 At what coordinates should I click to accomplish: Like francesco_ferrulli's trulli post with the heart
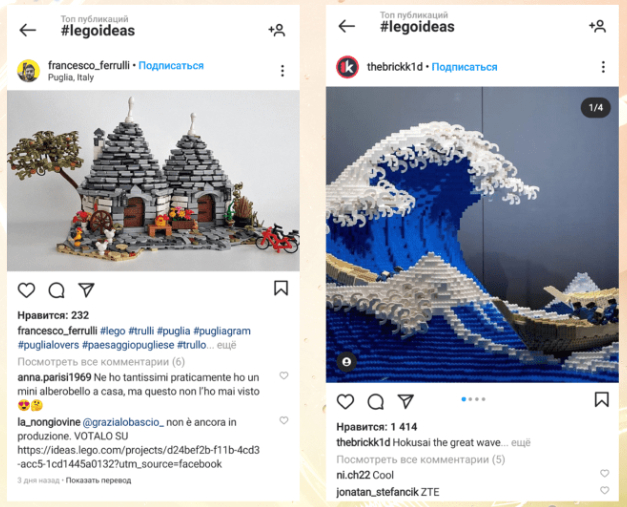click(26, 290)
